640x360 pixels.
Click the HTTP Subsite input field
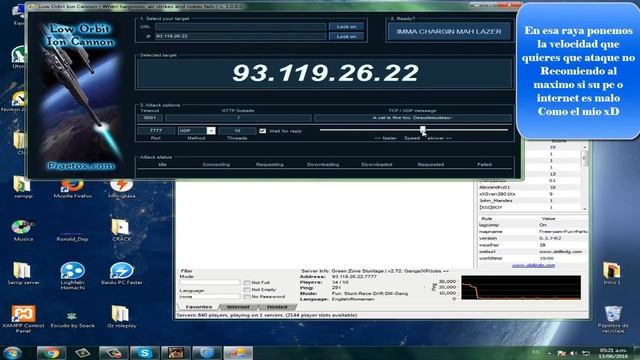click(238, 118)
